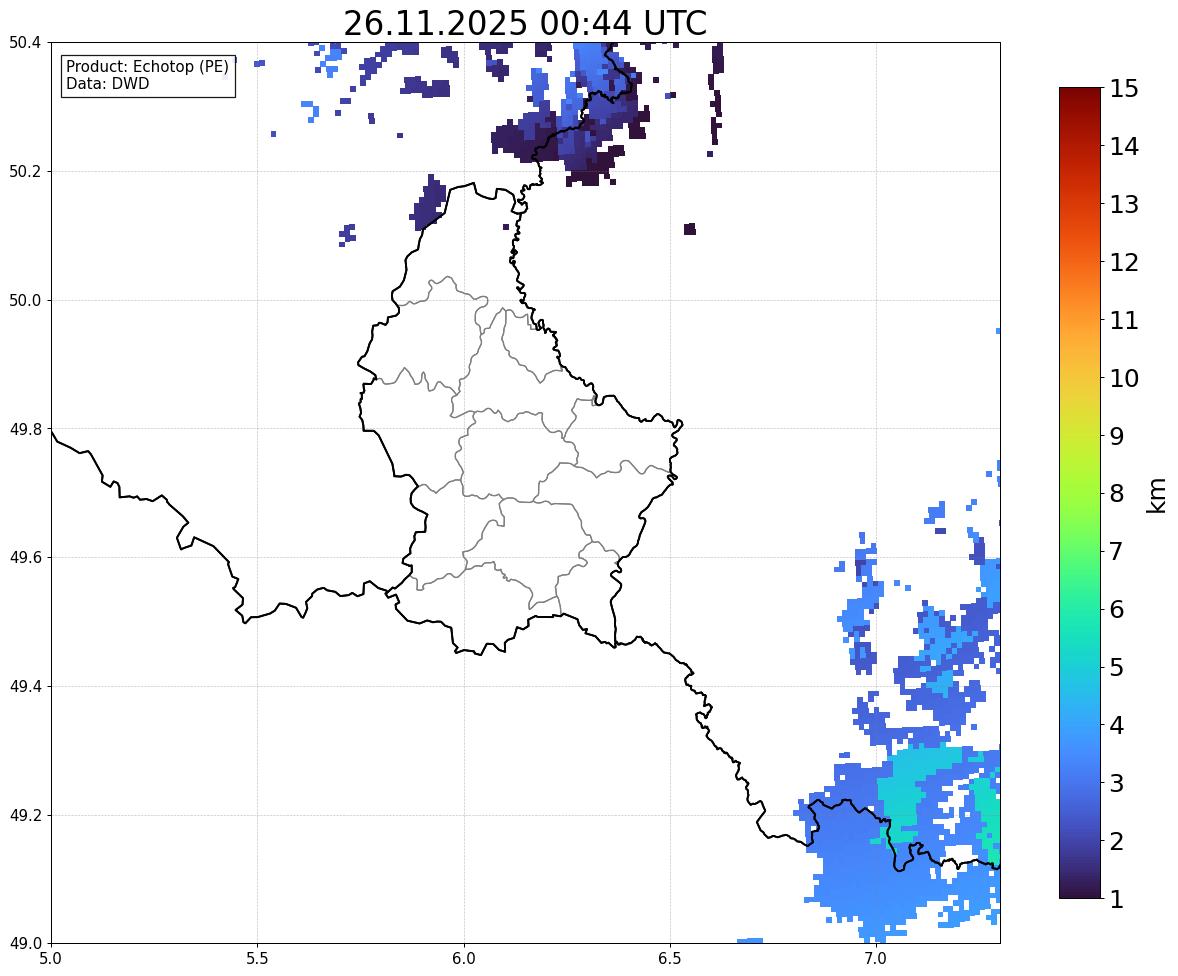Image resolution: width=1178 pixels, height=976 pixels.
Task: Click the colorbar tick label '12'
Action: pyautogui.click(x=1124, y=262)
